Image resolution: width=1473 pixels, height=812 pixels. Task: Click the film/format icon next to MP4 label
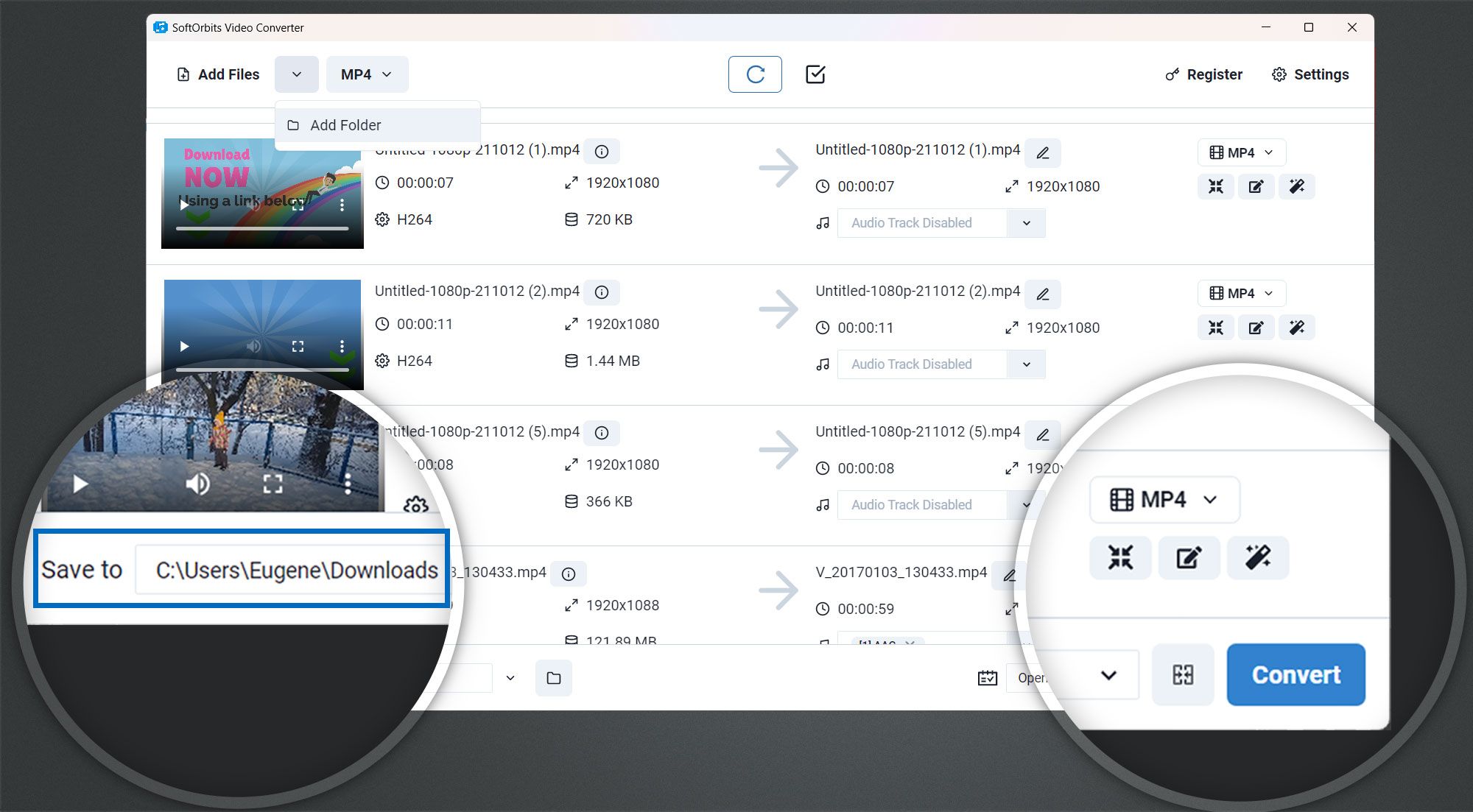pos(1120,498)
